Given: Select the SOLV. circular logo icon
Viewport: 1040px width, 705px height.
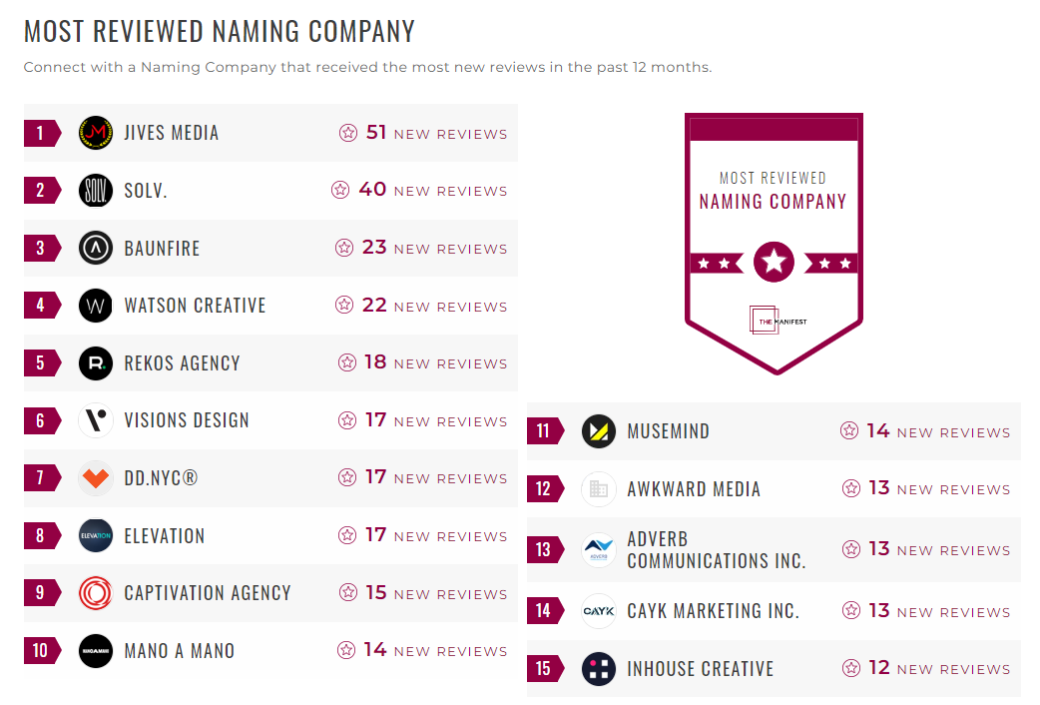Looking at the screenshot, I should 95,190.
